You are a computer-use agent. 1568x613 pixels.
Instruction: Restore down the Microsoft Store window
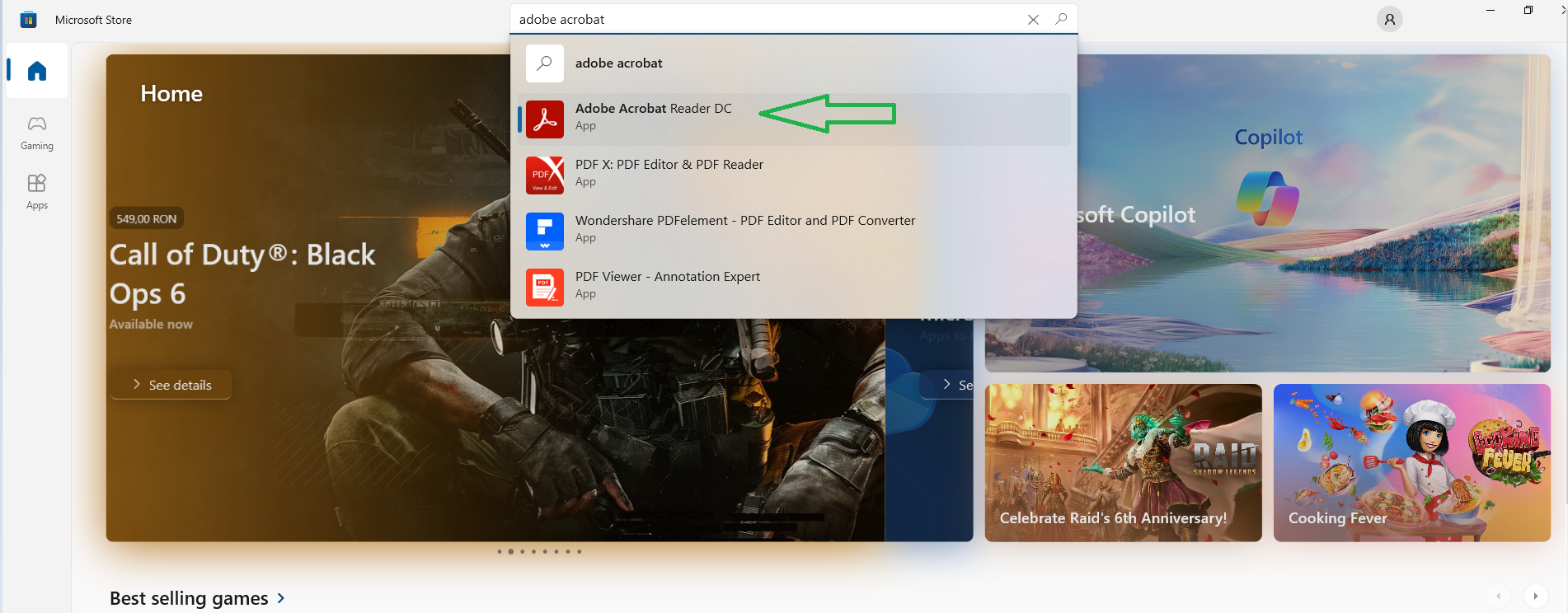[1528, 10]
